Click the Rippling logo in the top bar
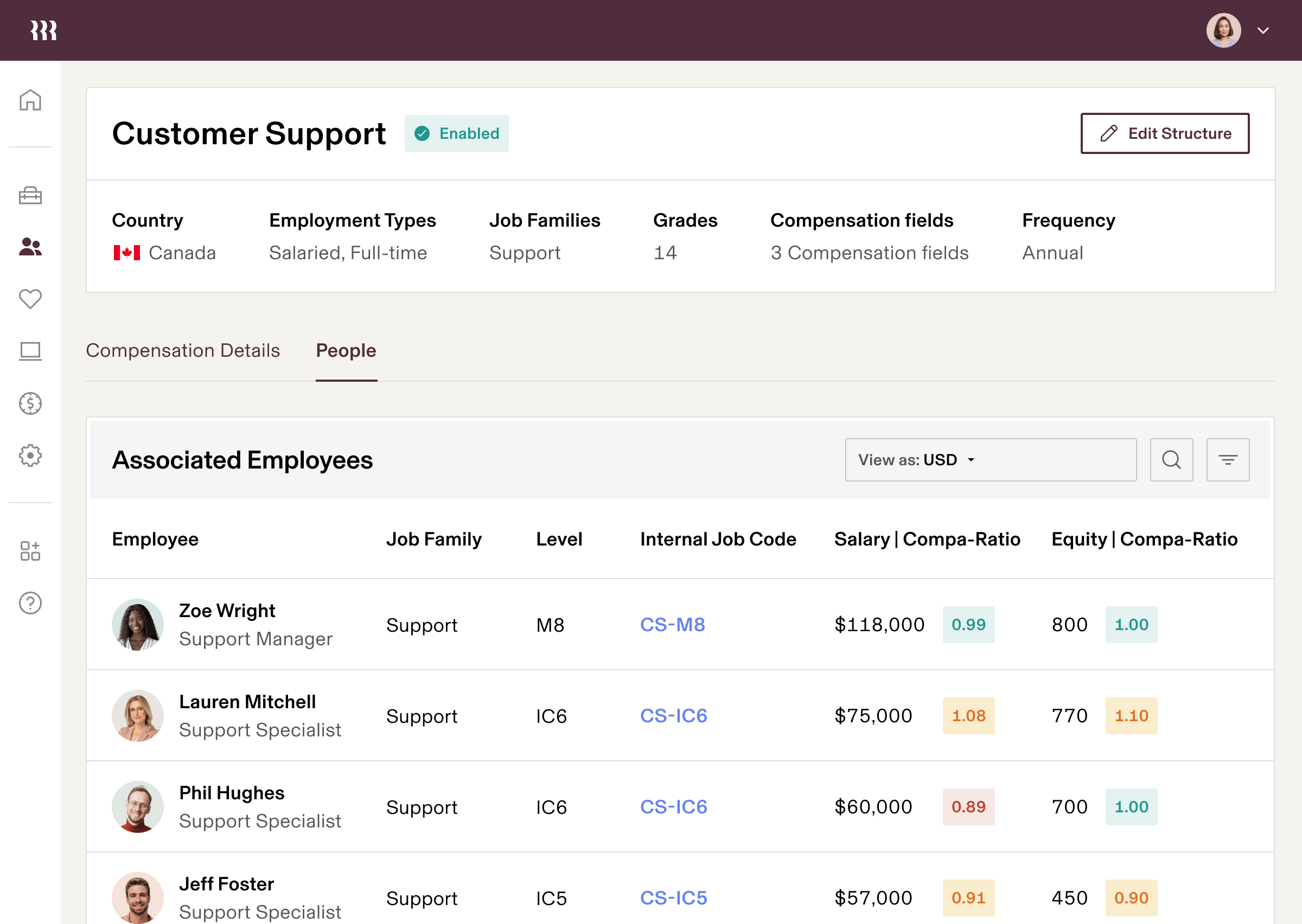 (x=44, y=30)
